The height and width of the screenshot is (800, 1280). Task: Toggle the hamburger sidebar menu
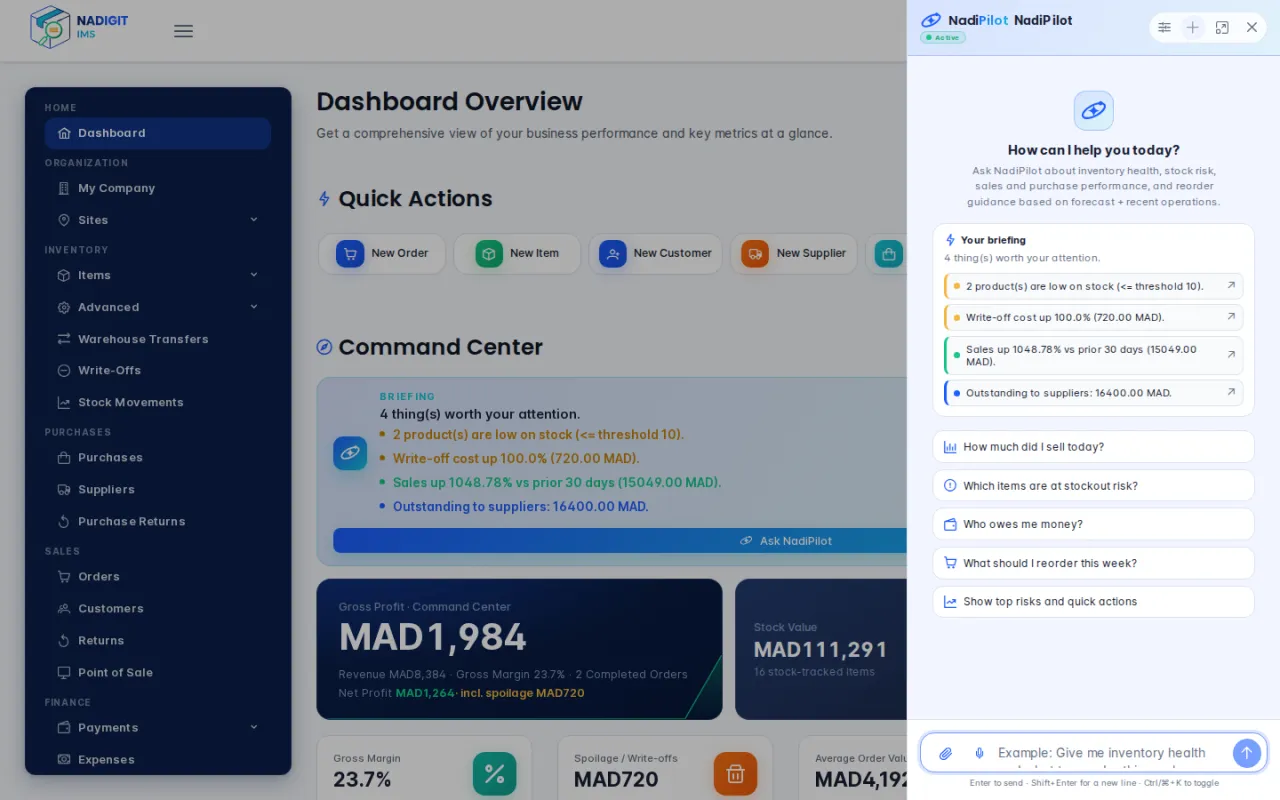pos(183,31)
